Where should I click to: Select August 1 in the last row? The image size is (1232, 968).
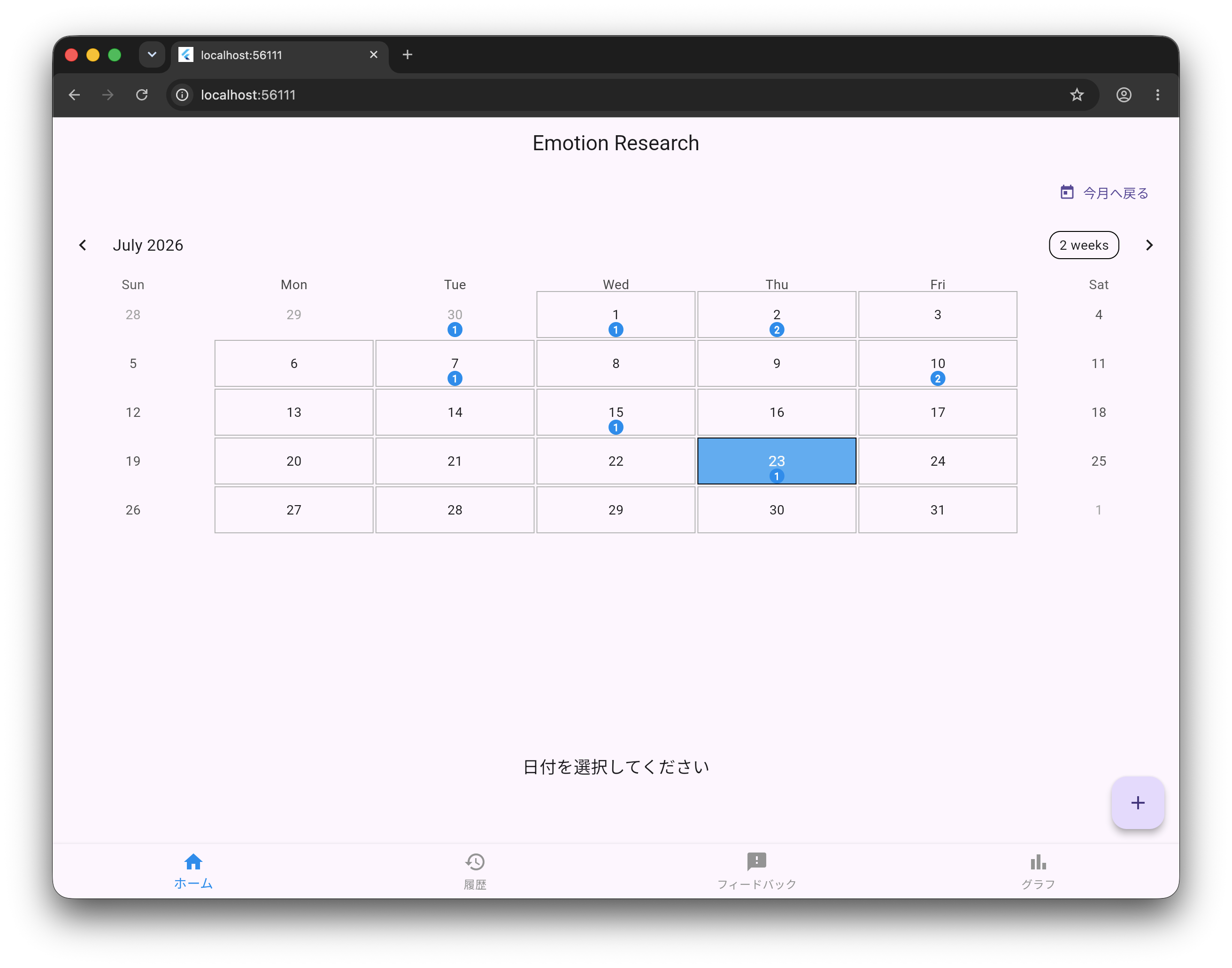[x=1098, y=509]
